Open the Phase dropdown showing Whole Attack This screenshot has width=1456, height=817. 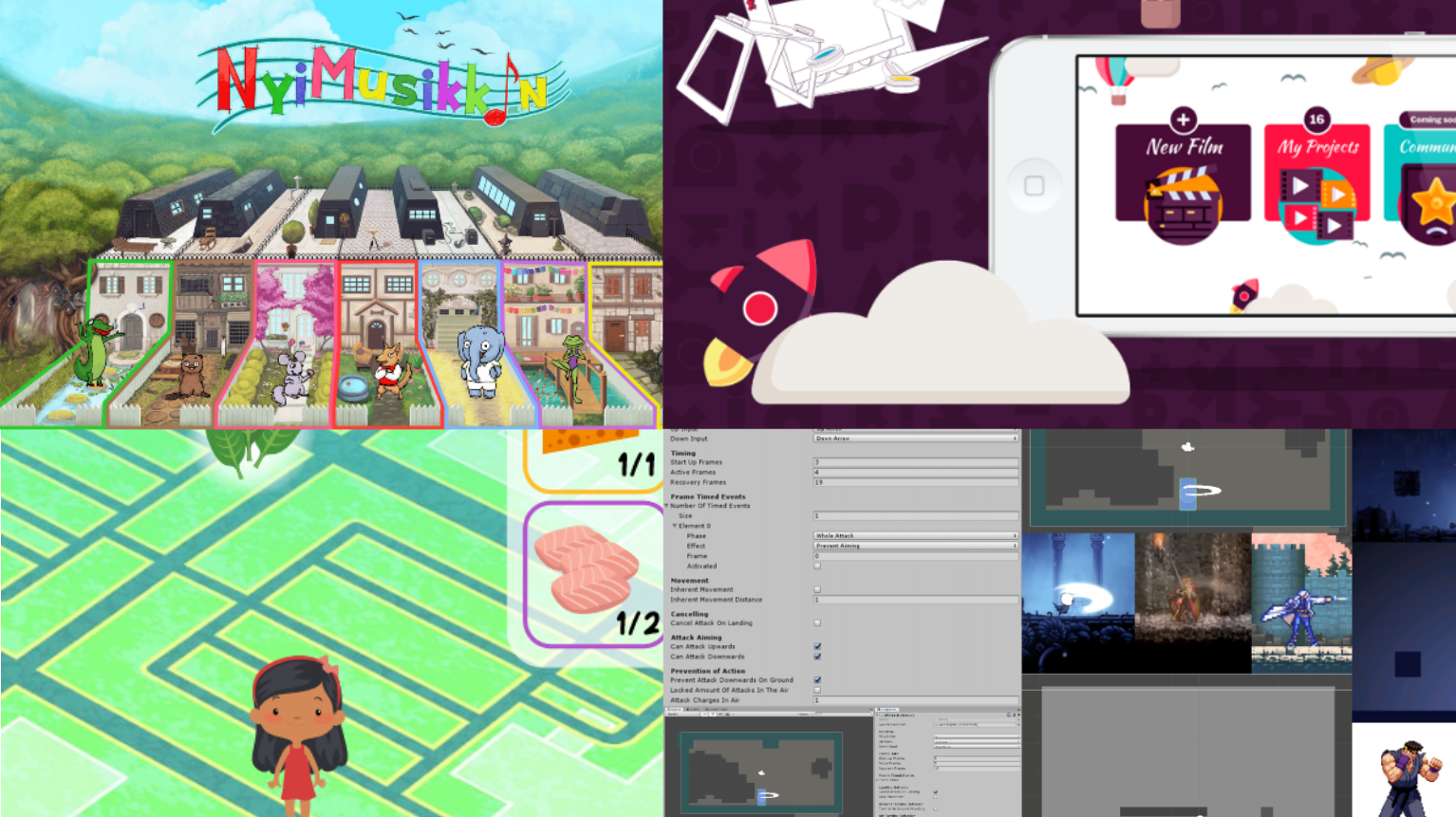click(916, 536)
